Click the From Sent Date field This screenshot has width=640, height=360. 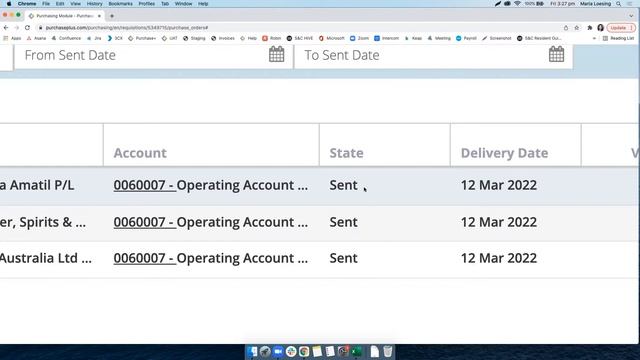(x=153, y=55)
